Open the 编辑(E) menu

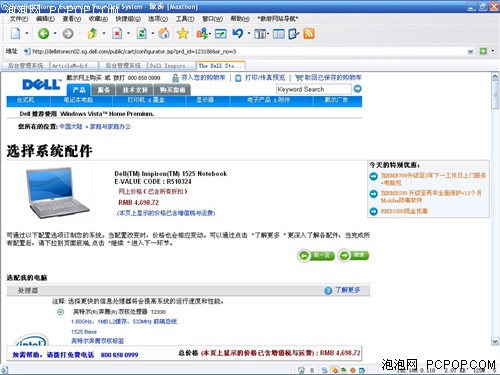45,19
